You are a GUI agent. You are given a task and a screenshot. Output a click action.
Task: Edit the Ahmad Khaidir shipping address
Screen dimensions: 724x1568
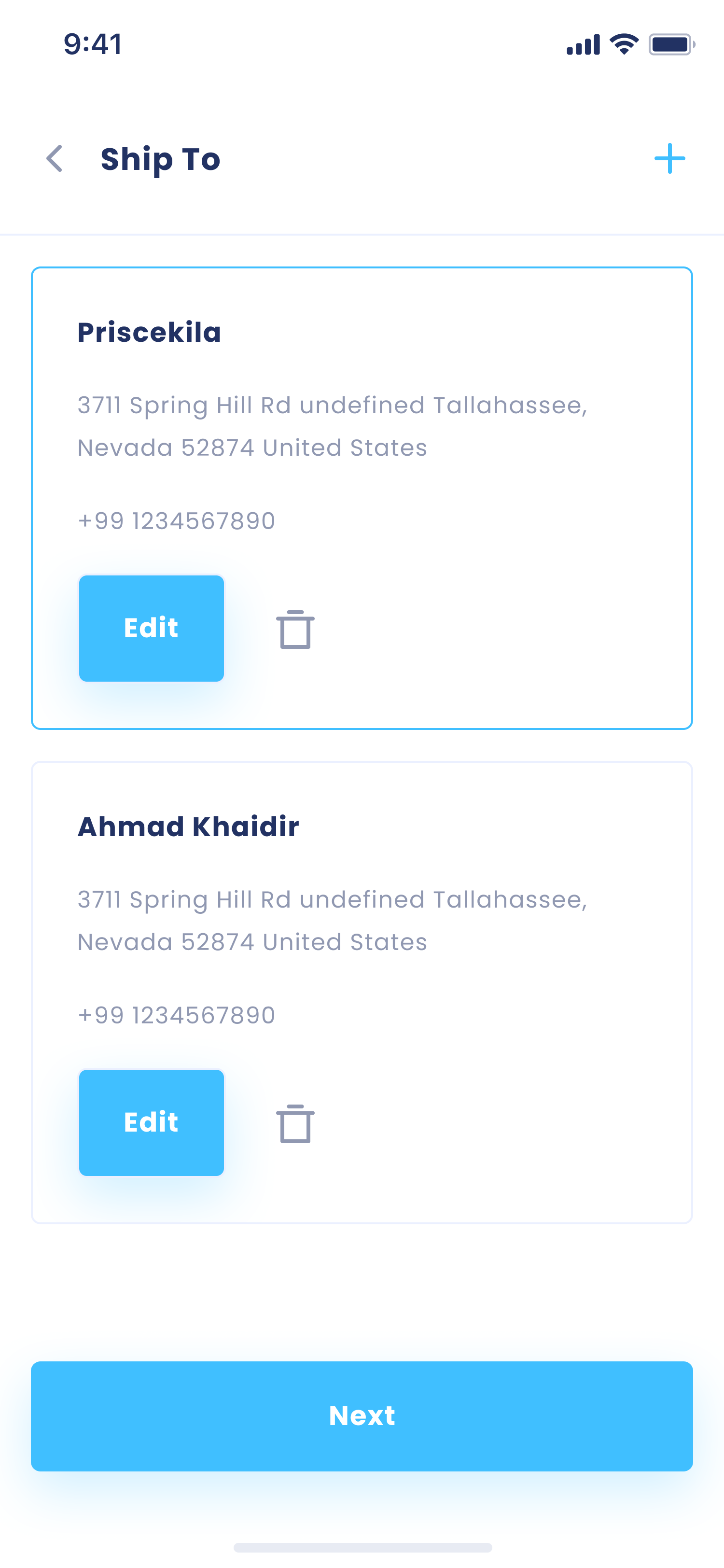coord(152,1122)
